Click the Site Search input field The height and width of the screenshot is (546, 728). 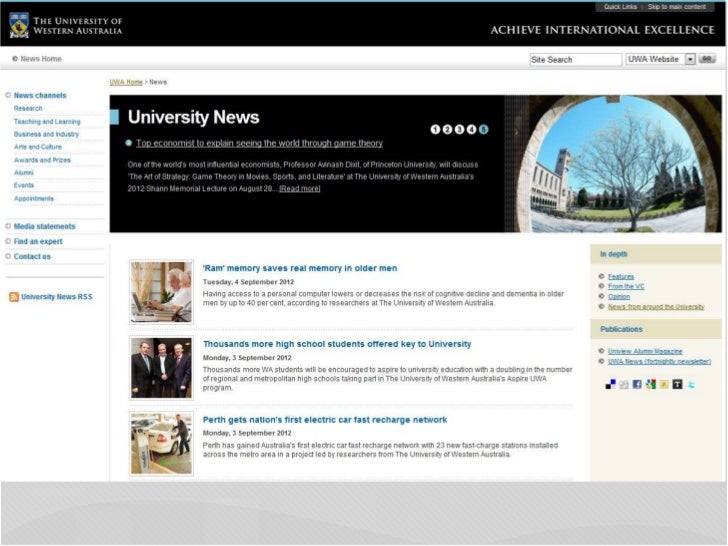coord(575,59)
